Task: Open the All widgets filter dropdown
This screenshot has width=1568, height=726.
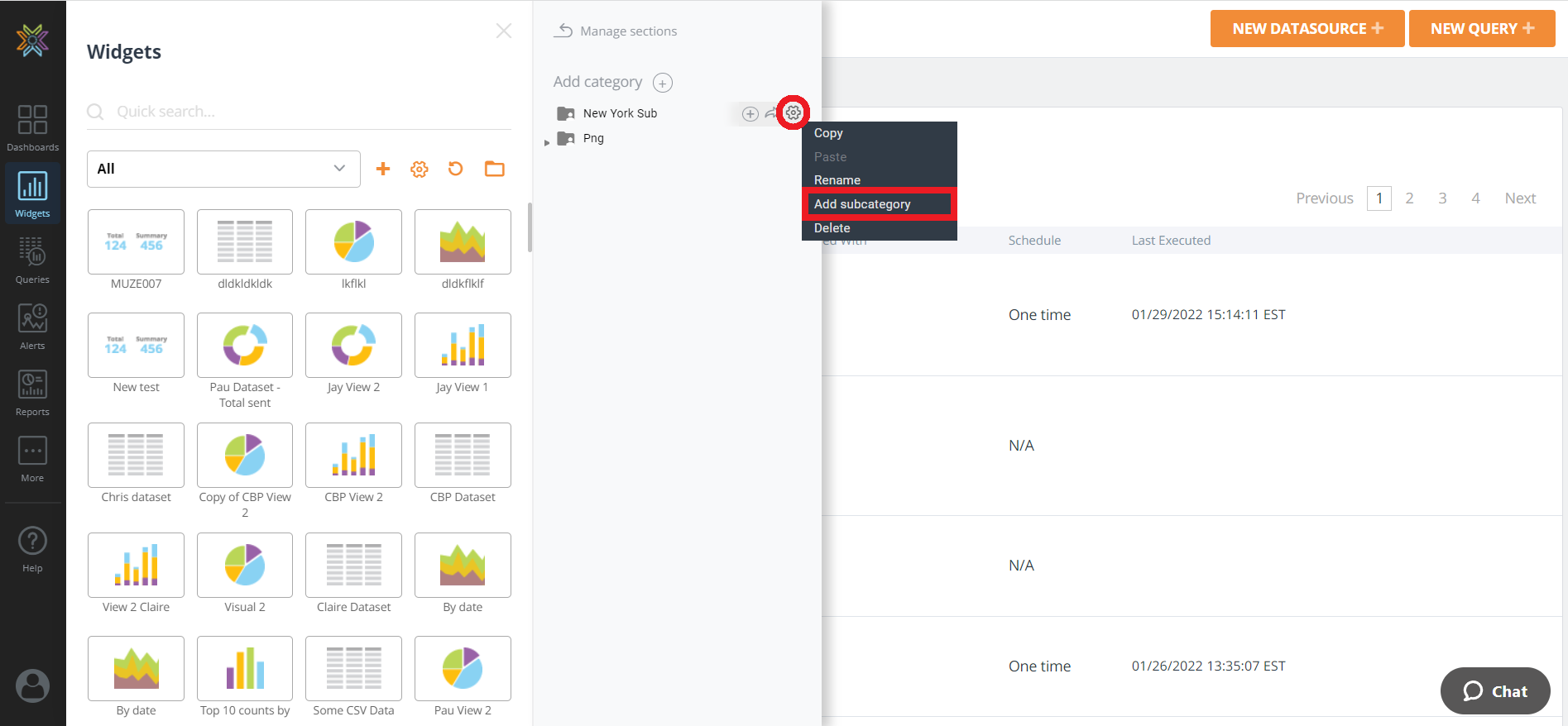Action: point(223,169)
